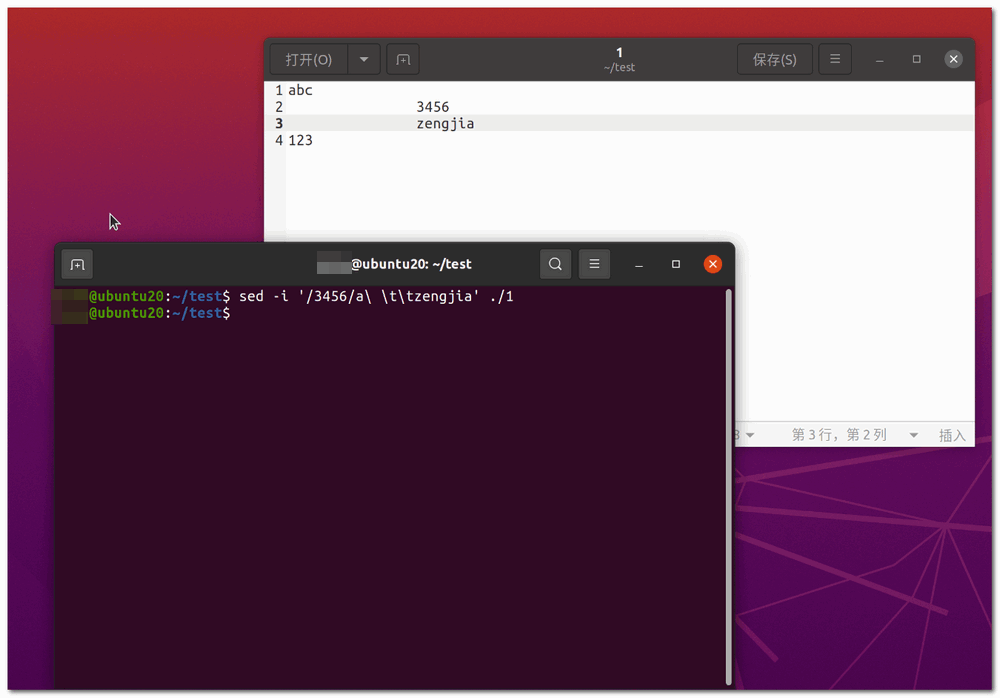This screenshot has width=1000, height=698.
Task: Minimize the gedit editor window
Action: (x=879, y=59)
